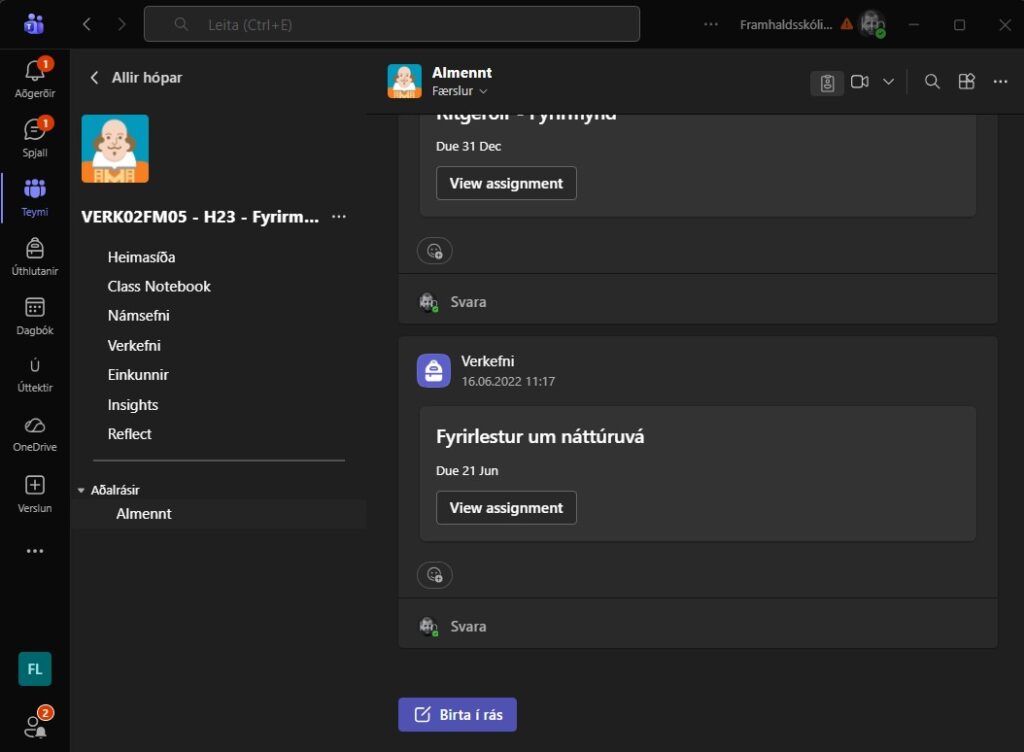Select Einkunnir in the team menu
The height and width of the screenshot is (752, 1024).
(138, 375)
